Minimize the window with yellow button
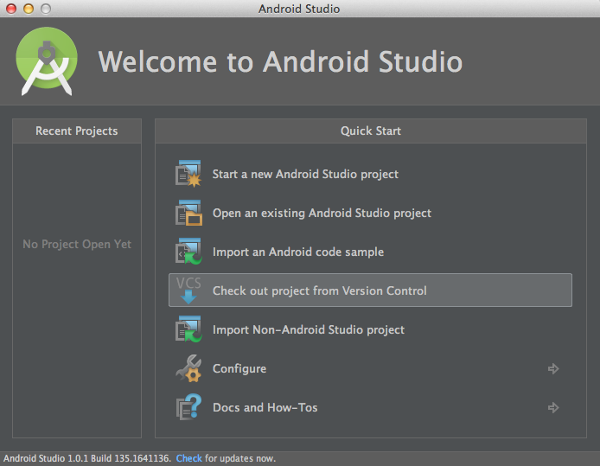Image resolution: width=600 pixels, height=466 pixels. (x=28, y=8)
